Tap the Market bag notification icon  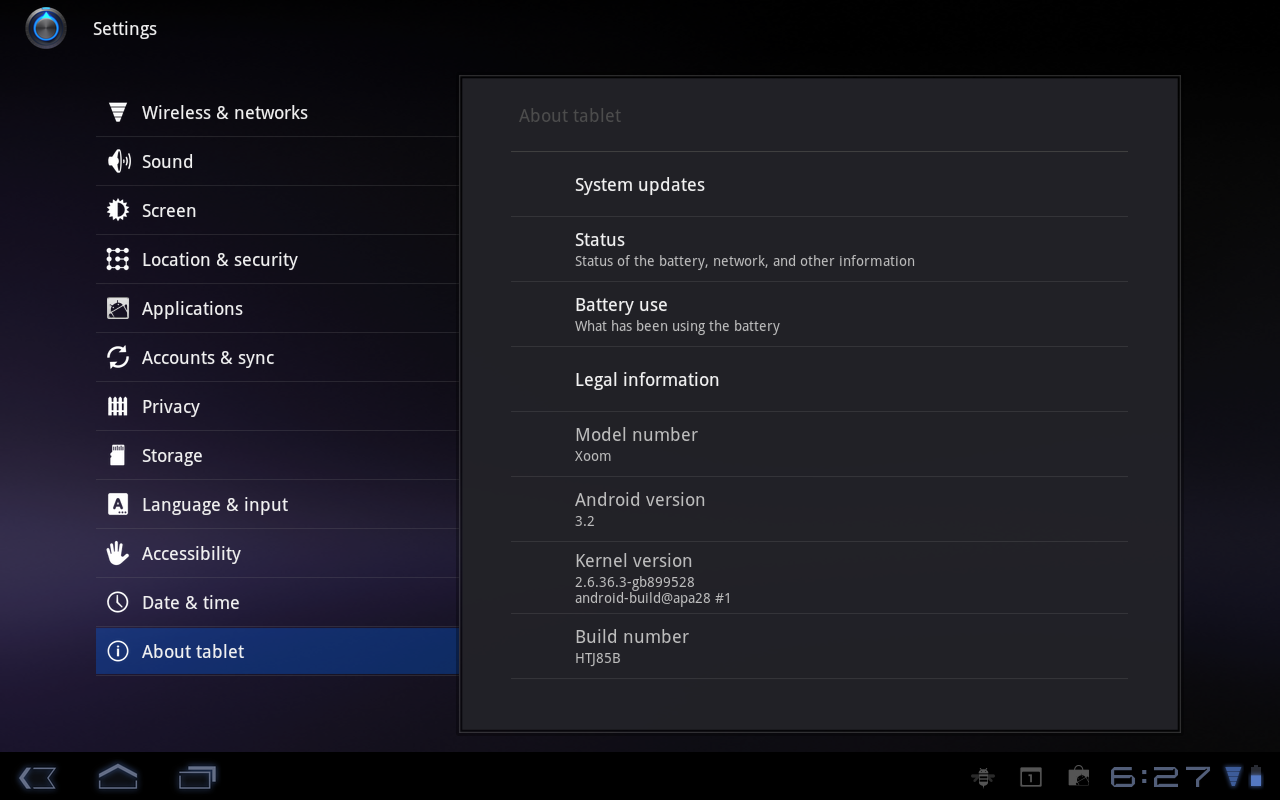coord(1078,777)
